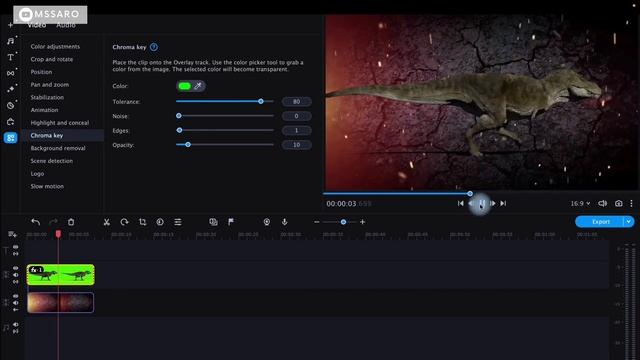Screen dimensions: 640x360
Task: Expand the Export options arrow
Action: point(629,222)
